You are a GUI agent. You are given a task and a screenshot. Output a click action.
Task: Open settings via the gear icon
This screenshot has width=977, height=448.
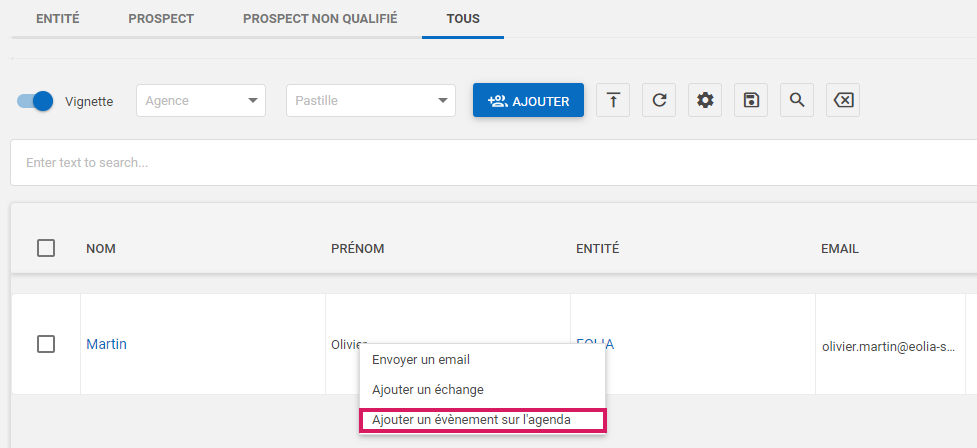(x=705, y=100)
